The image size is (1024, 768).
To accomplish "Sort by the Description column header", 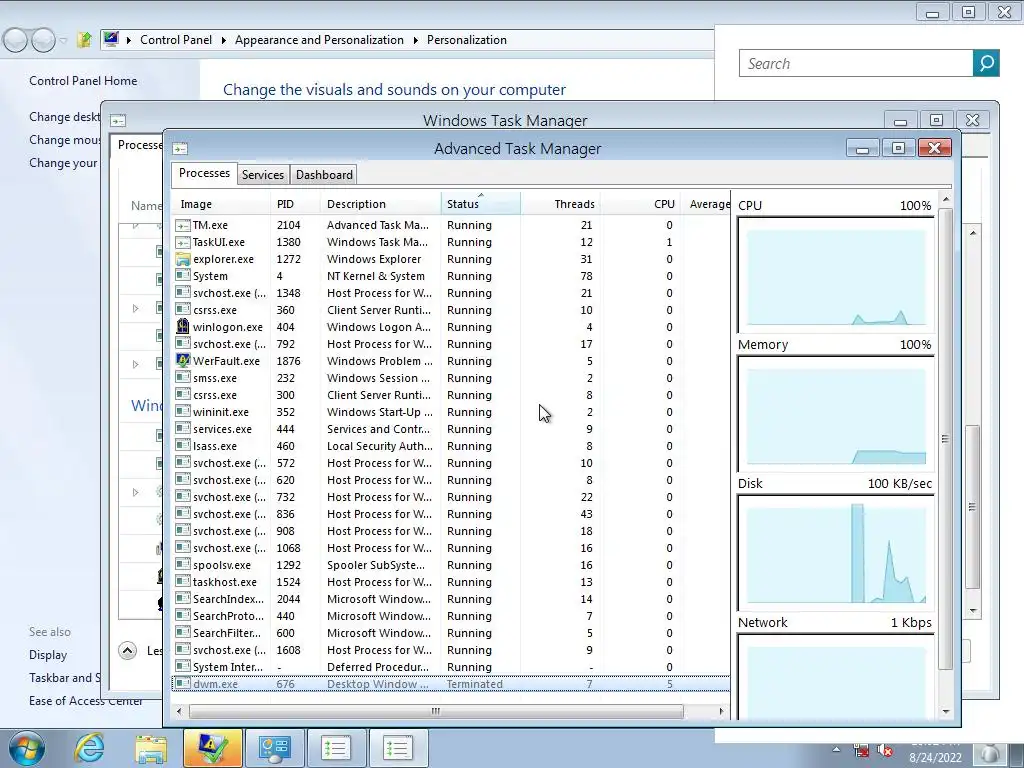I will click(381, 204).
